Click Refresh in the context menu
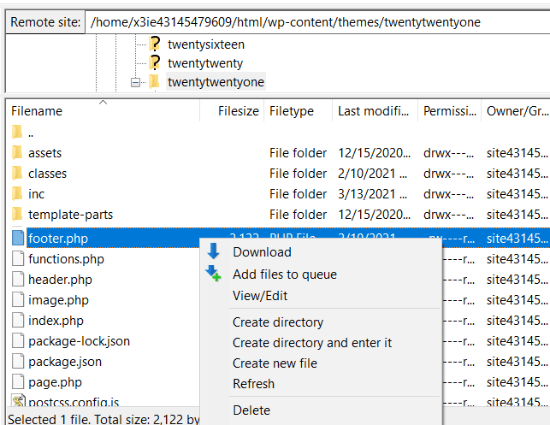Screen dimensions: 550x425 [x=253, y=384]
